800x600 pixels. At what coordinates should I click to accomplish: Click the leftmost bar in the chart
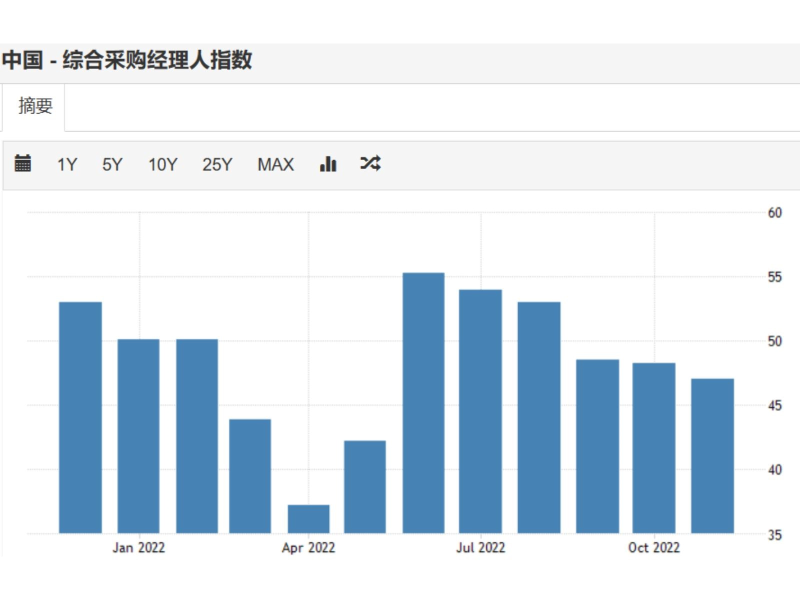[80, 417]
